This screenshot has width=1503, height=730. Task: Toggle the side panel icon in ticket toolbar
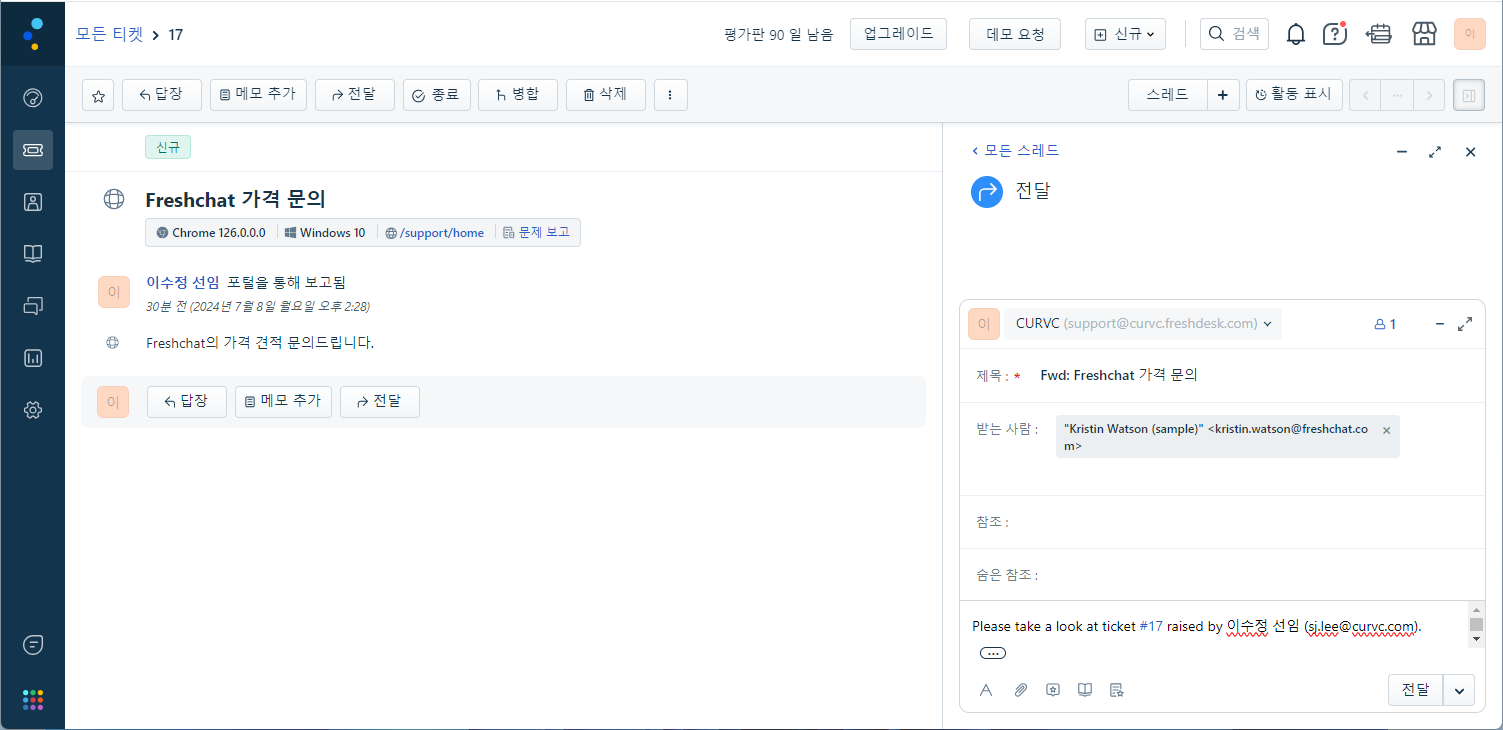tap(1469, 95)
